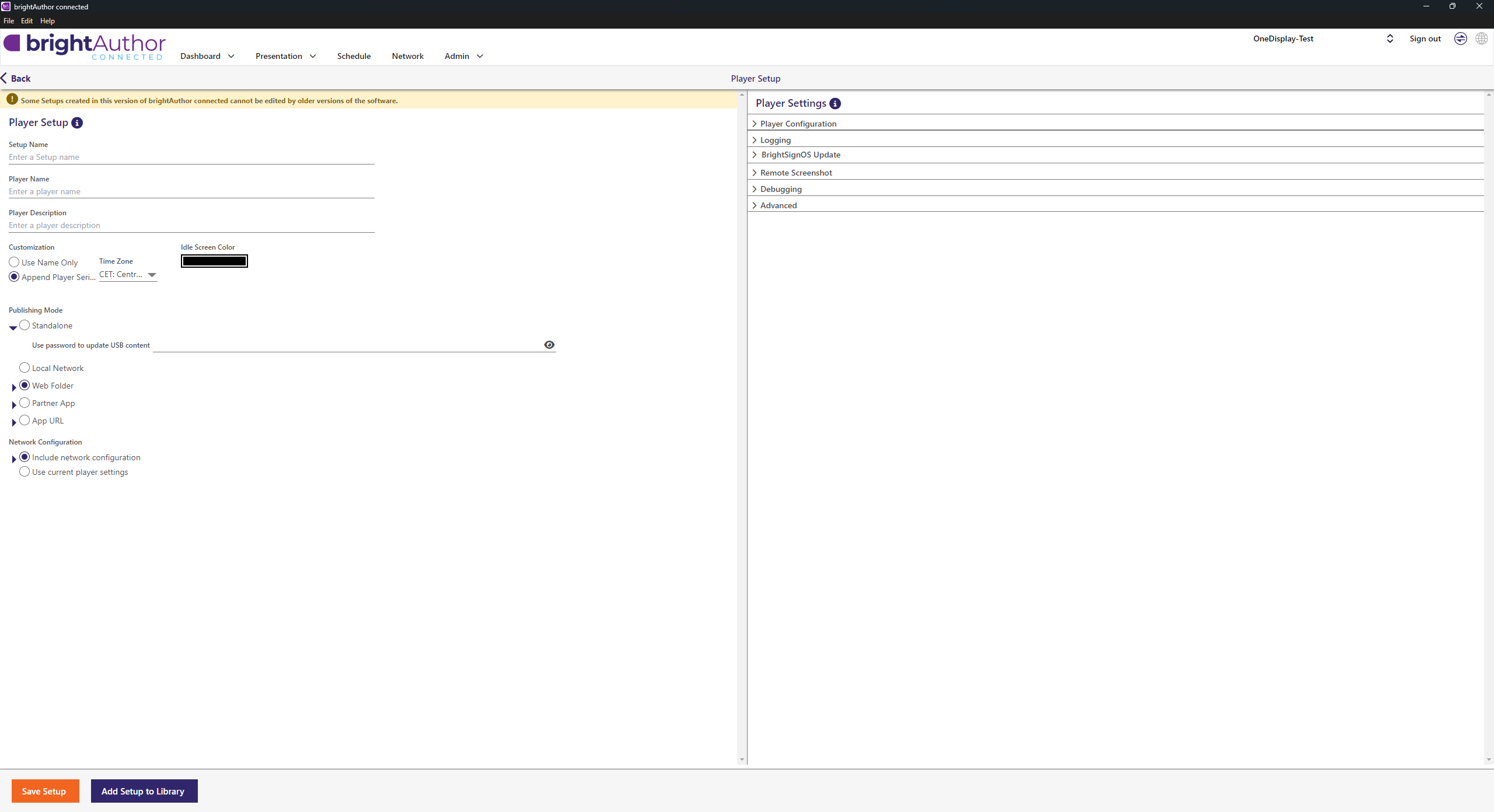The image size is (1494, 812).
Task: Open the Time Zone dropdown
Action: point(128,275)
